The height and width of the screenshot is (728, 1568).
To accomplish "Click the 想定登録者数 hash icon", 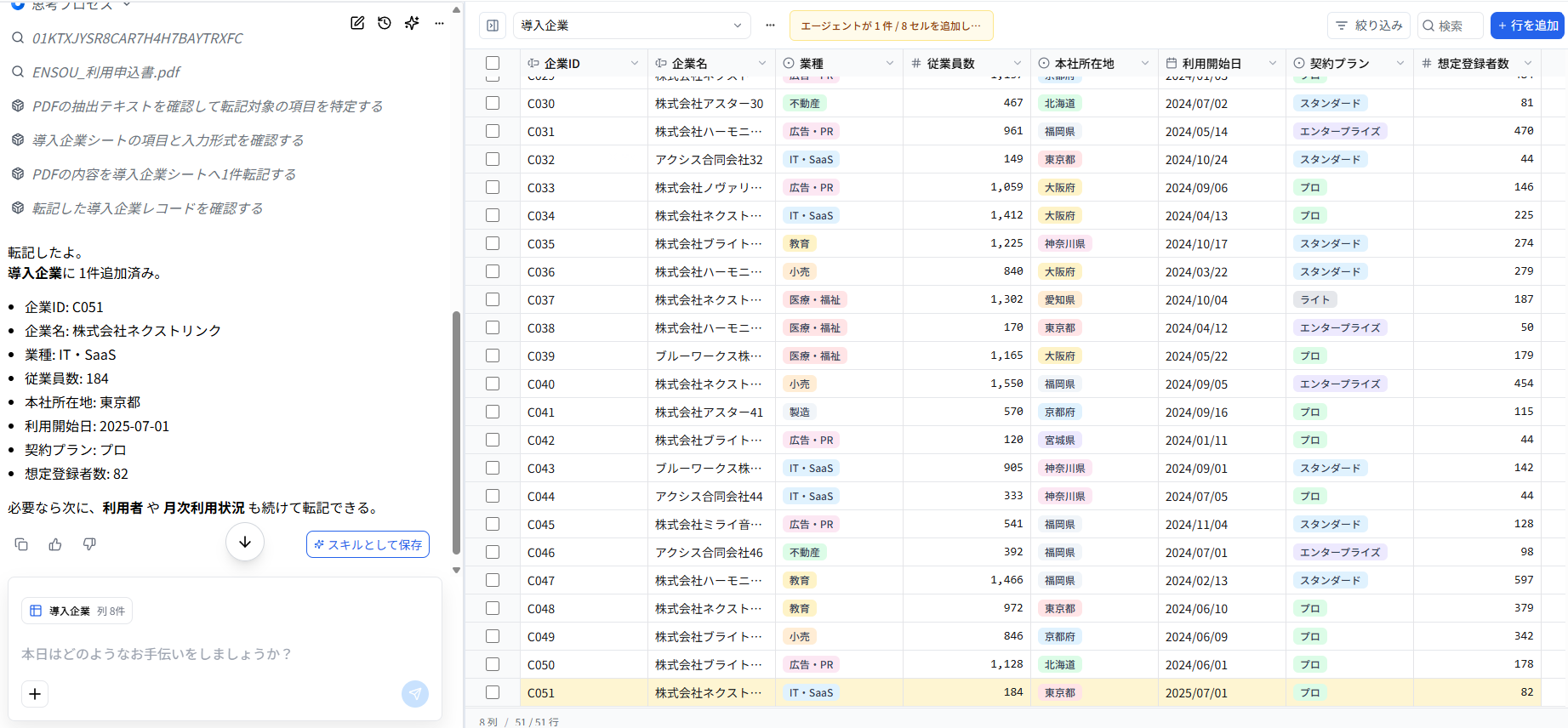I will [x=1427, y=64].
